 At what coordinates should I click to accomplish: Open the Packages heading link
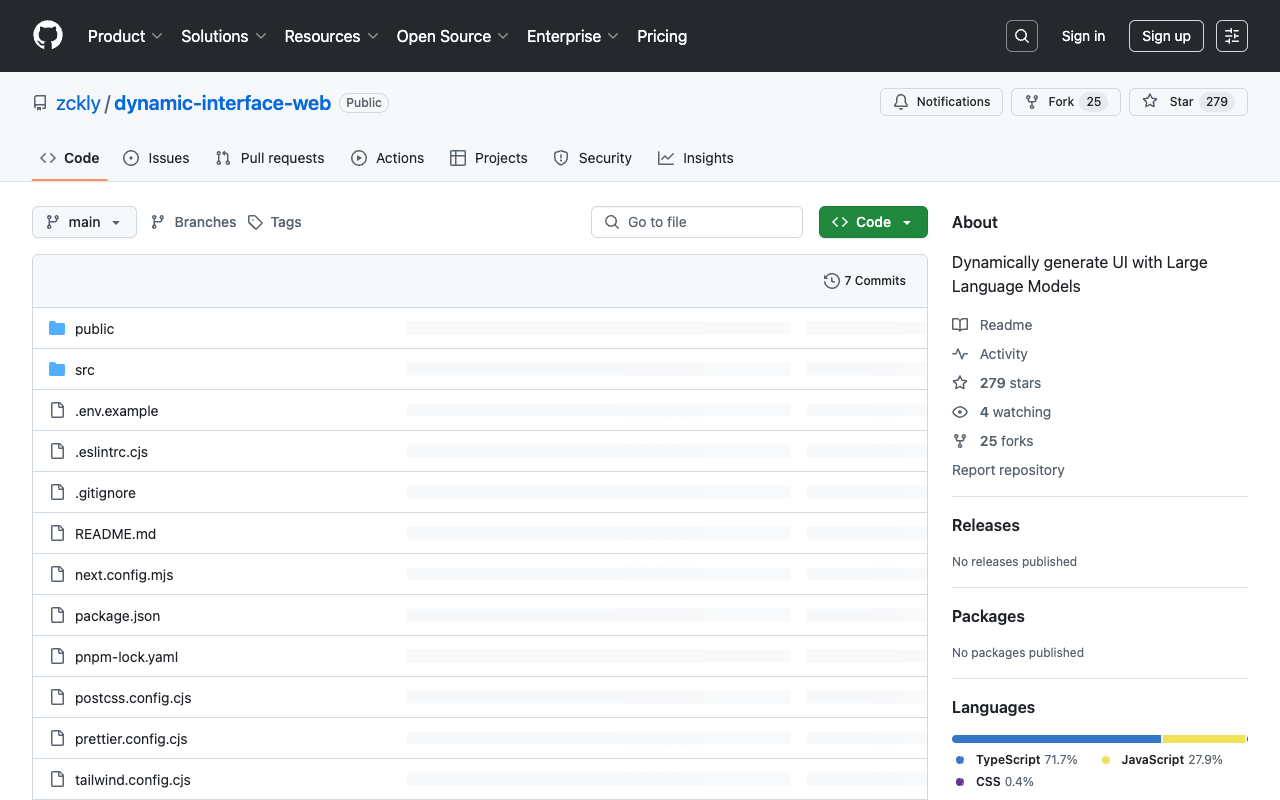988,616
